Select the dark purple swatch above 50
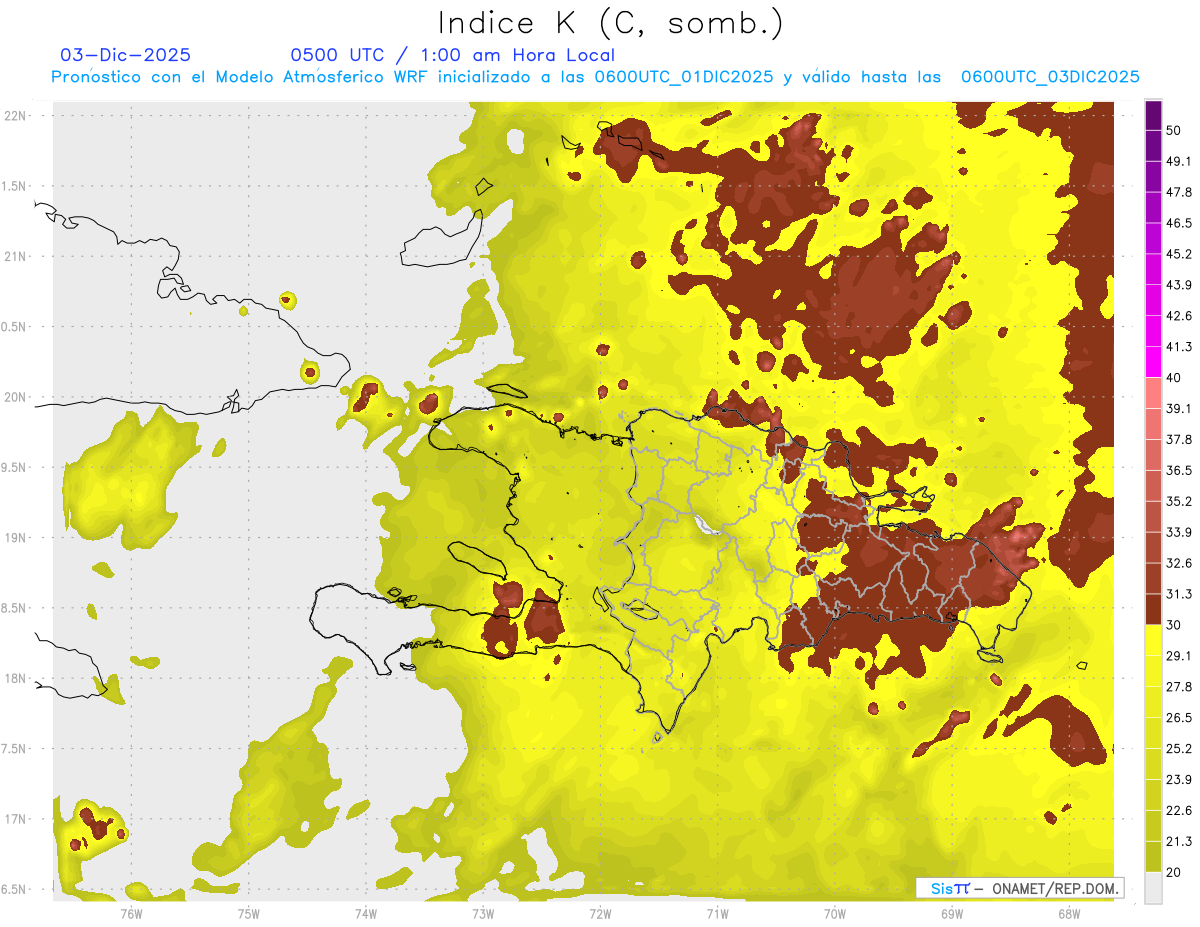The image size is (1200, 927). coord(1153,115)
